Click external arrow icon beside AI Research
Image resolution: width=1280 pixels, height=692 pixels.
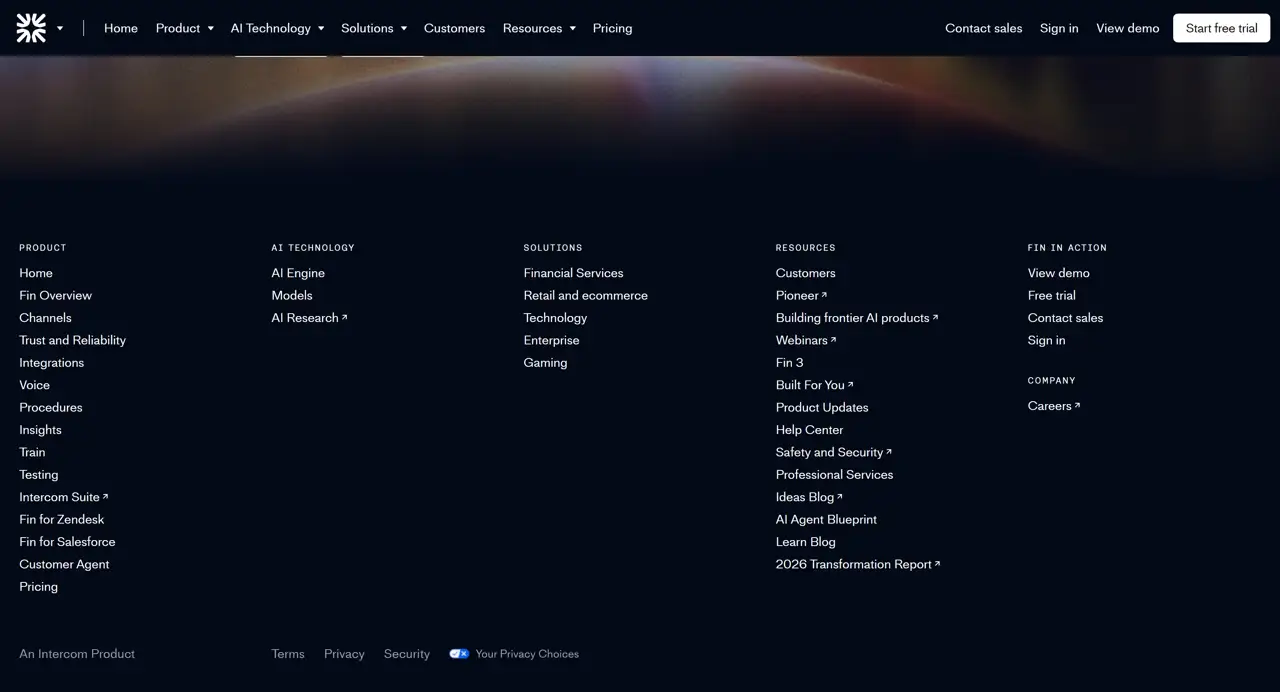pyautogui.click(x=345, y=318)
